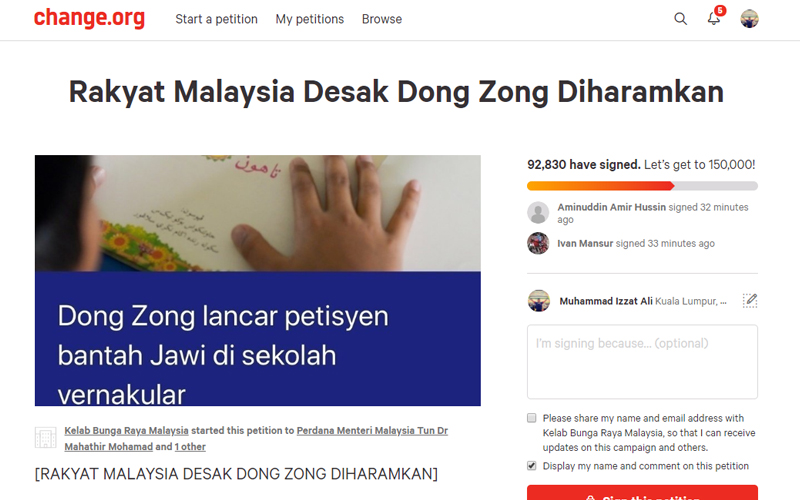Enable sharing name and email checkbox
The height and width of the screenshot is (500, 800).
coord(532,418)
